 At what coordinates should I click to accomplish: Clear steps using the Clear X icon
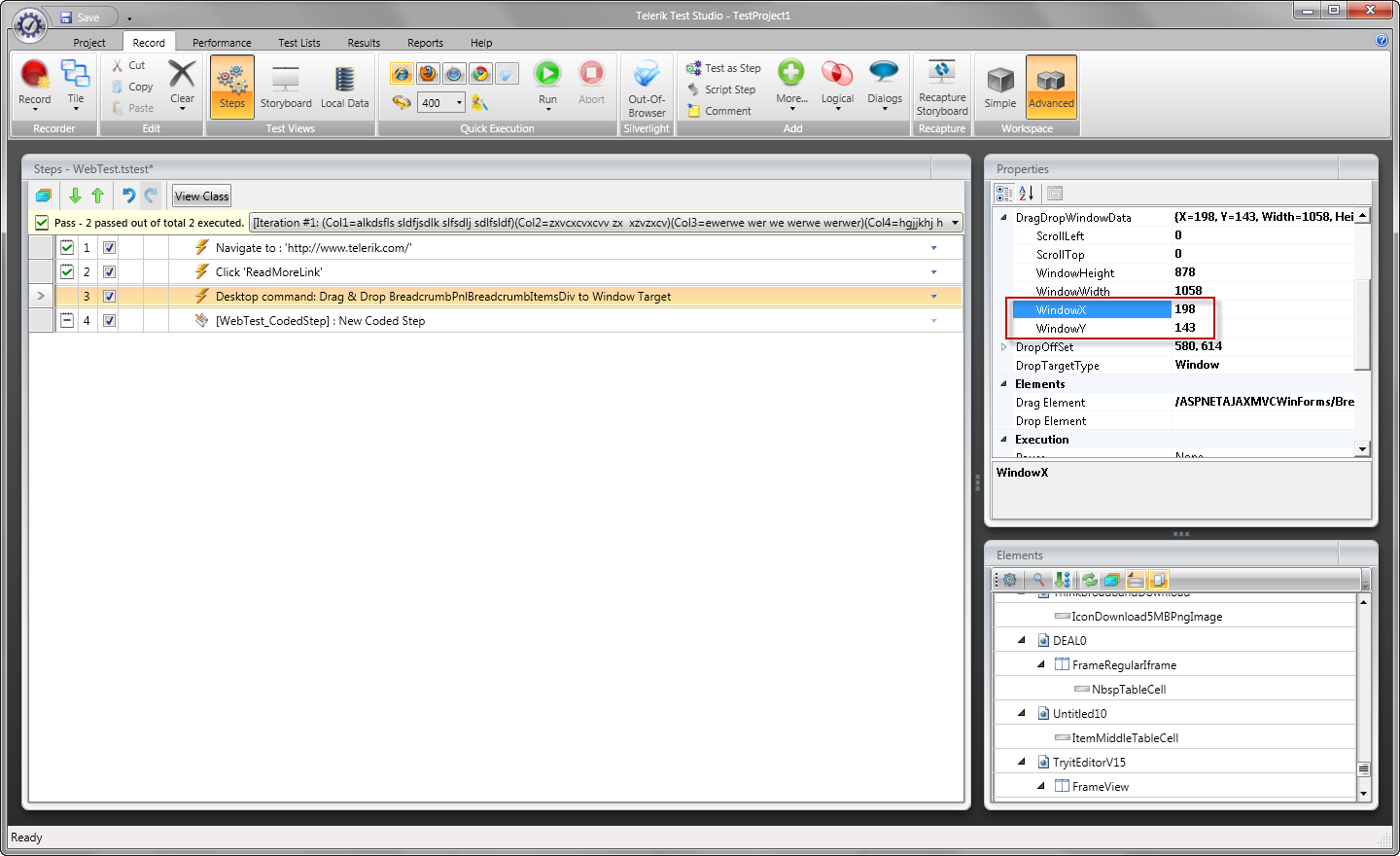tap(182, 74)
